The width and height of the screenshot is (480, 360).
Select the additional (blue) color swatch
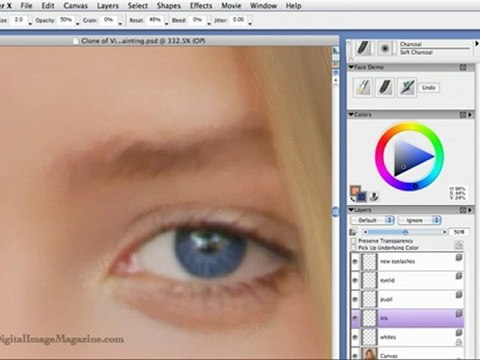pos(361,197)
